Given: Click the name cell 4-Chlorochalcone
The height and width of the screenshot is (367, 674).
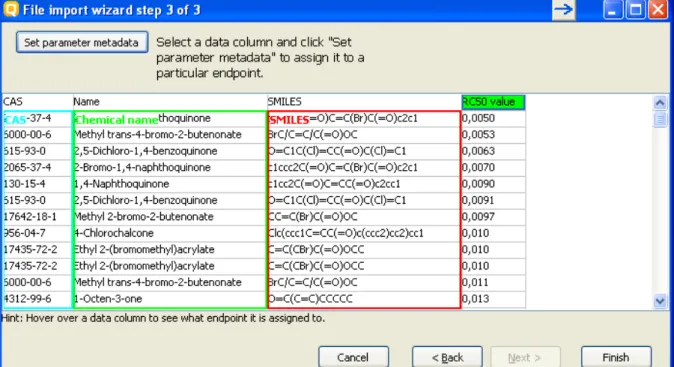Looking at the screenshot, I should [x=170, y=233].
